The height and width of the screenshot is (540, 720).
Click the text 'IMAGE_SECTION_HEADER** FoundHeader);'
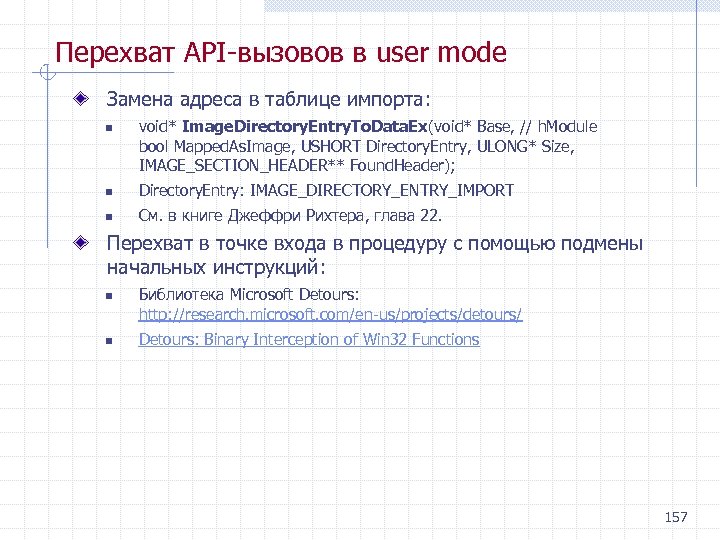pos(297,166)
